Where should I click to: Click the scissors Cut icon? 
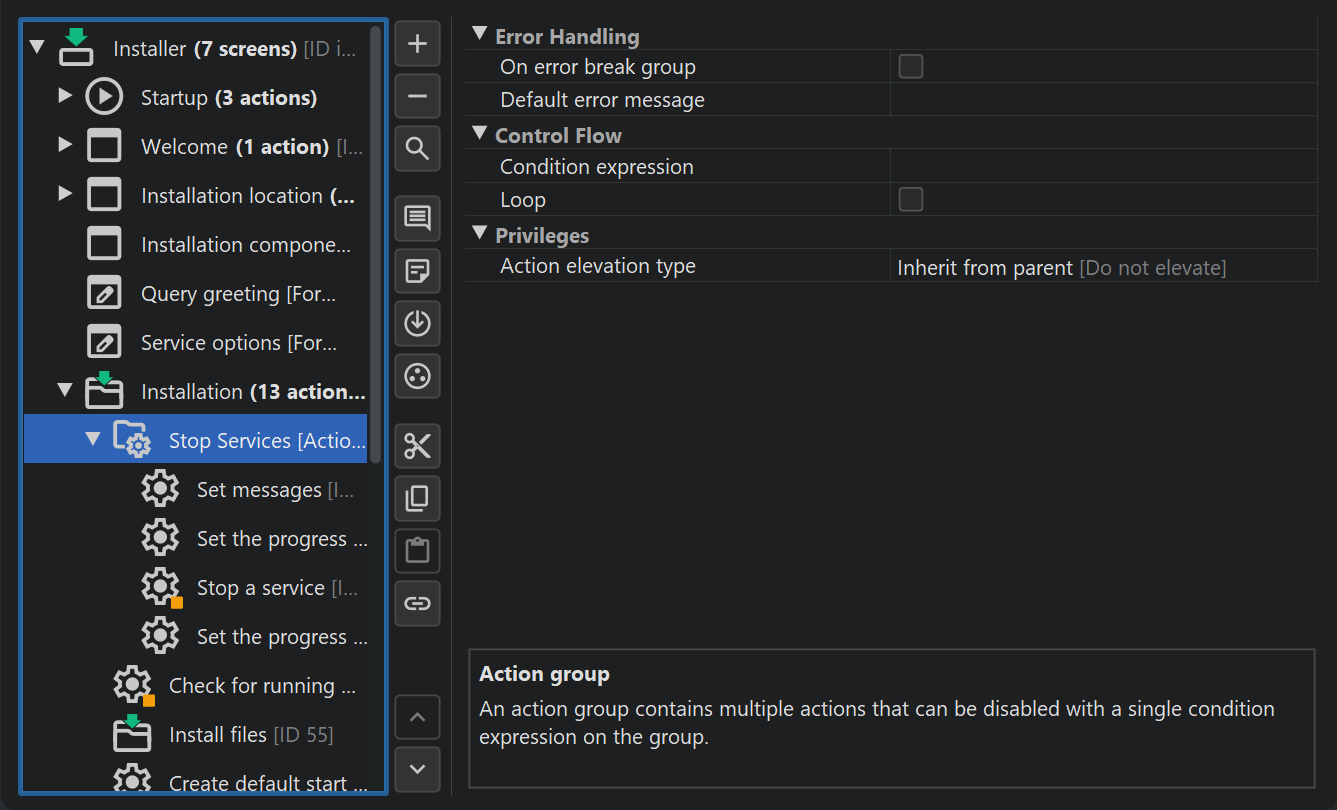click(x=418, y=447)
